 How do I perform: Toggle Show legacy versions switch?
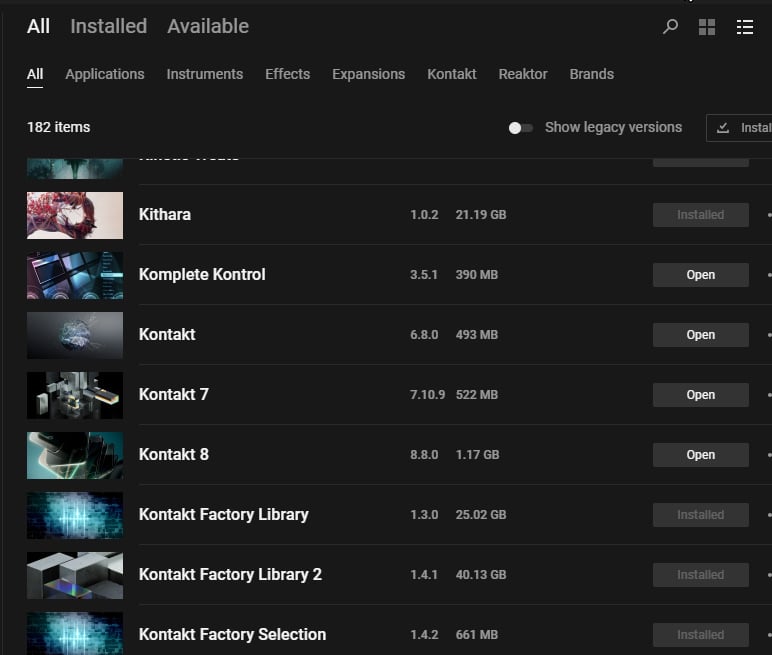(520, 128)
